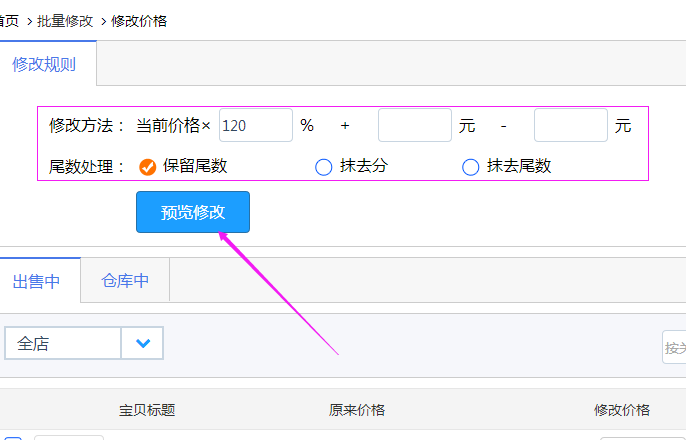Select the 保留尾数 radio option
Viewport: 686px width, 440px height.
click(x=148, y=167)
